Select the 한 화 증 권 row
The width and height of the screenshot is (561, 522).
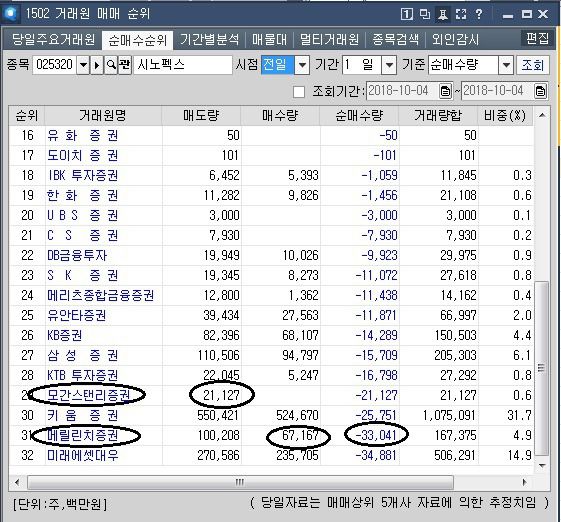271,196
